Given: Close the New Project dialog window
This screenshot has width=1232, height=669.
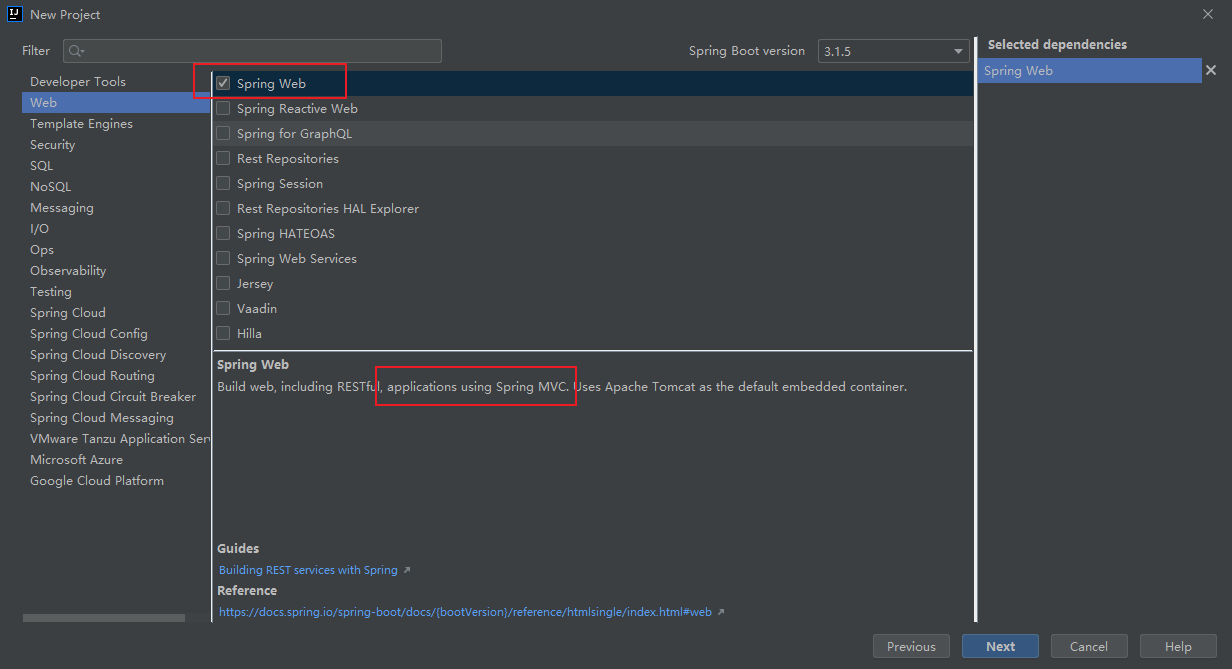Looking at the screenshot, I should point(1208,14).
